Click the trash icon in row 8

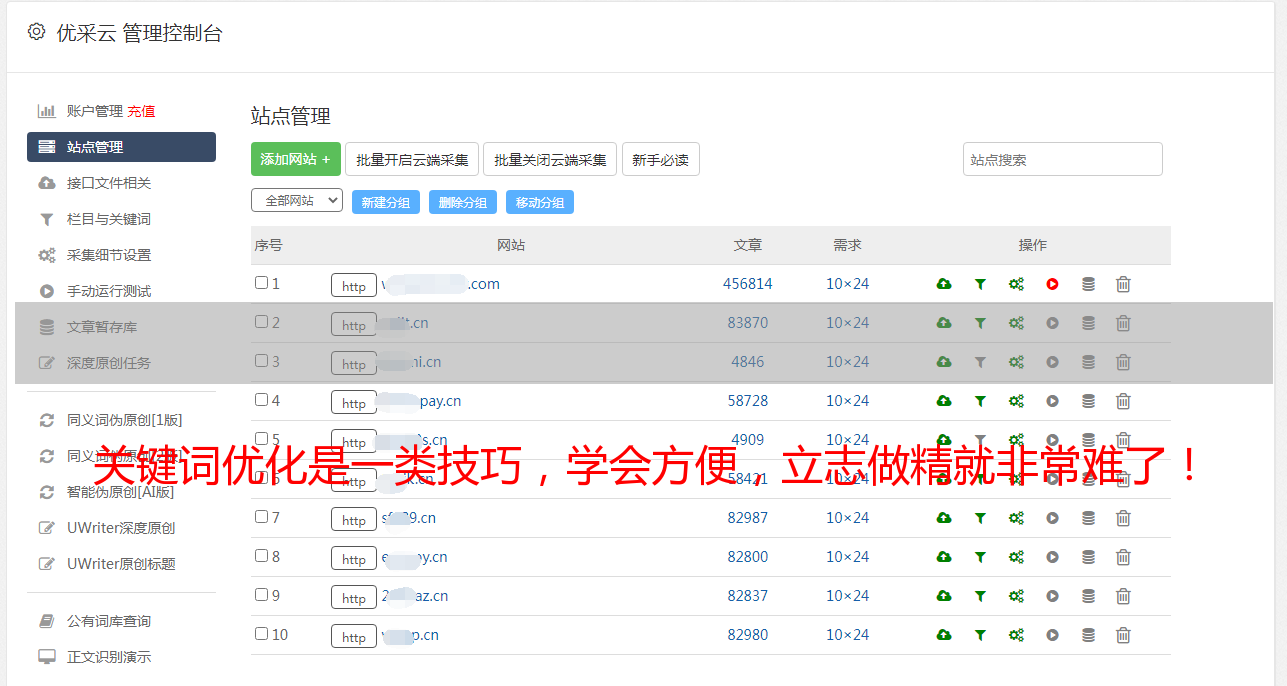1123,557
